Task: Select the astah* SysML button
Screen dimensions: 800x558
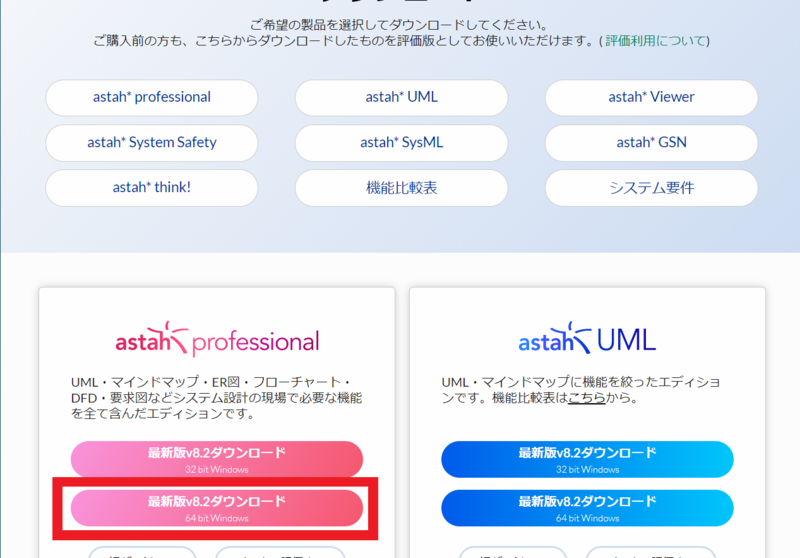Action: (x=402, y=143)
